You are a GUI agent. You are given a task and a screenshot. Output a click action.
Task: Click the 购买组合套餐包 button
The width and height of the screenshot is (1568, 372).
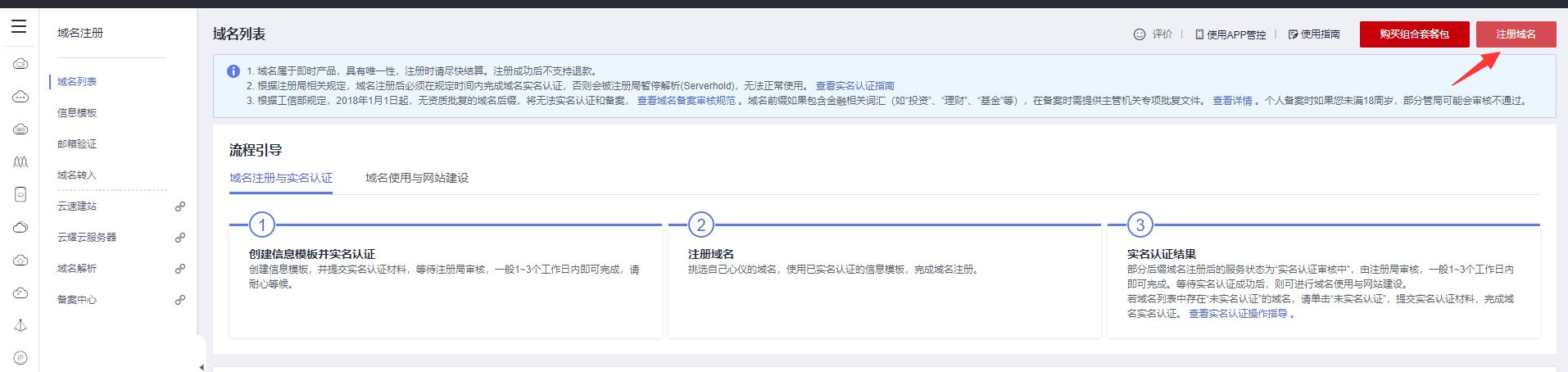pyautogui.click(x=1414, y=34)
